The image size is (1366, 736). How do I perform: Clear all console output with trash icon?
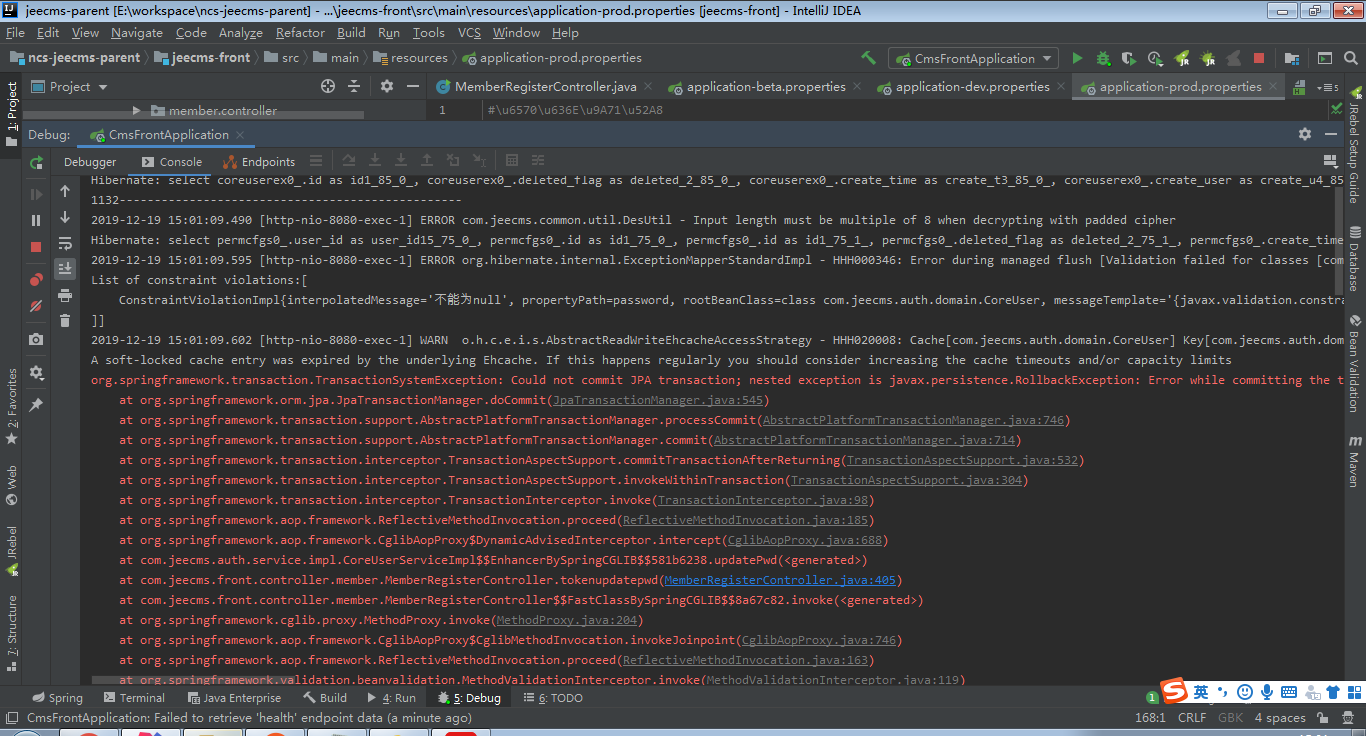pos(65,321)
